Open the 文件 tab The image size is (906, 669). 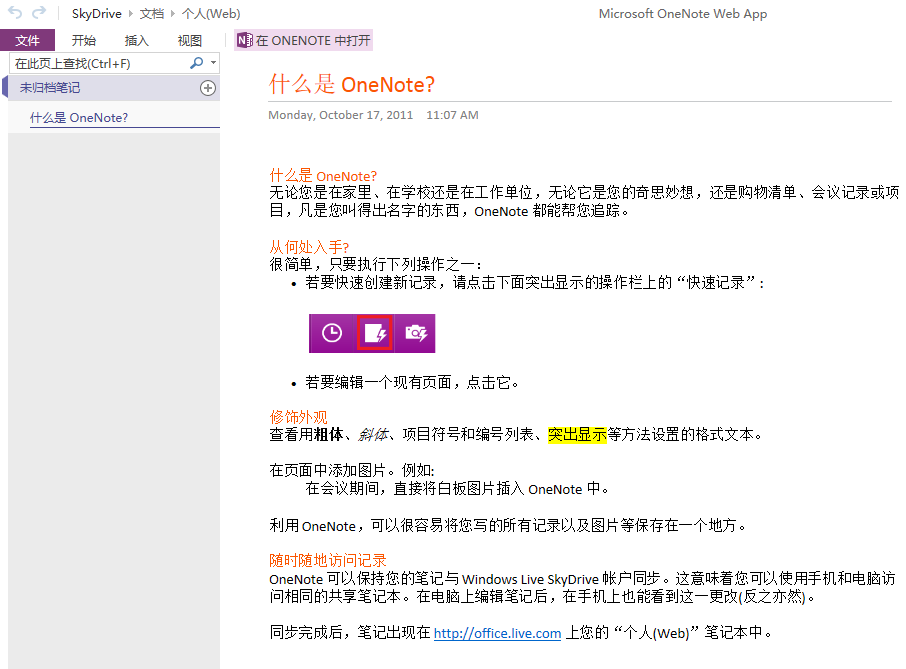[x=27, y=40]
